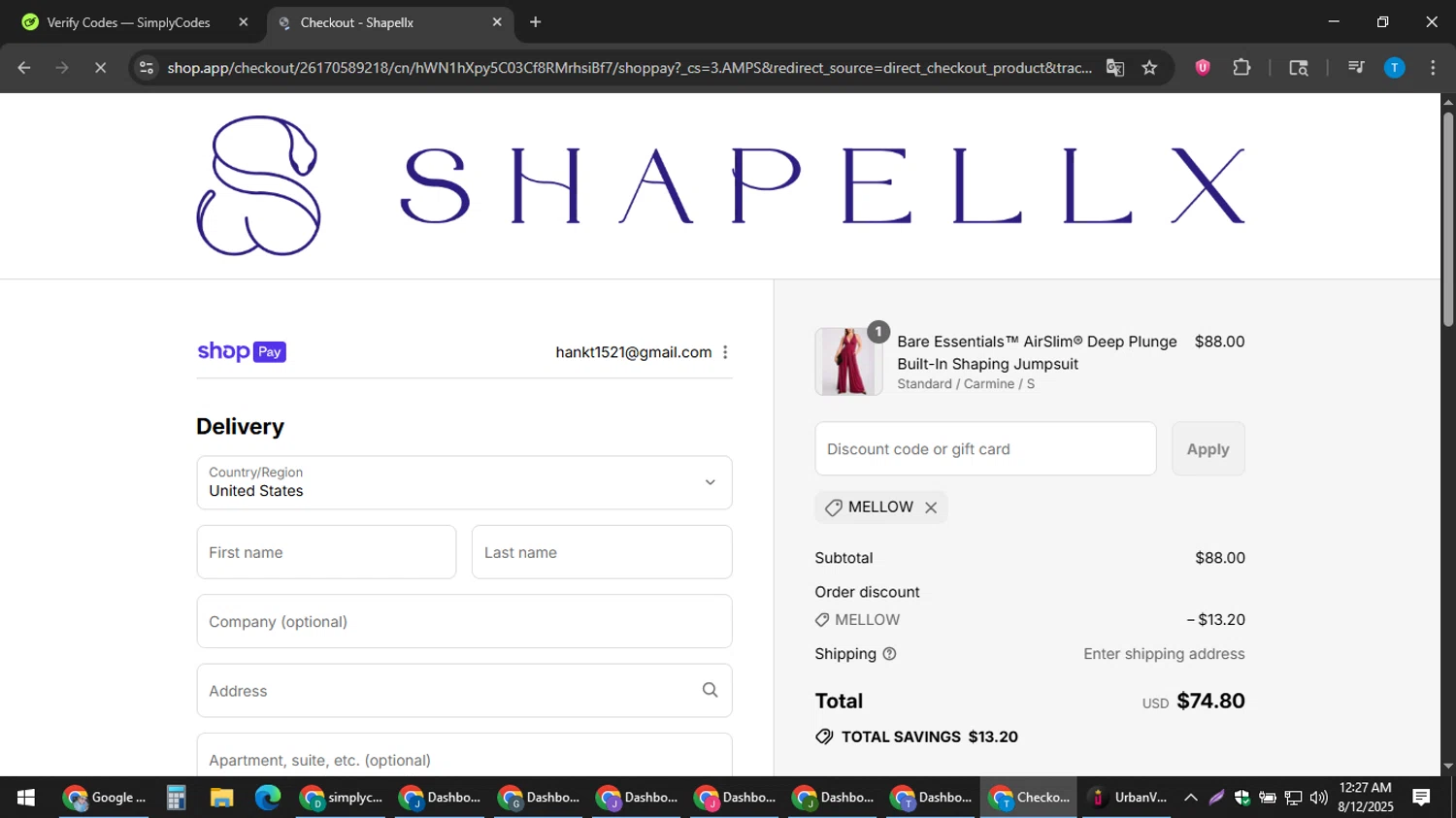Image resolution: width=1456 pixels, height=818 pixels.
Task: Open the uBlock shield extension icon
Action: click(1202, 67)
